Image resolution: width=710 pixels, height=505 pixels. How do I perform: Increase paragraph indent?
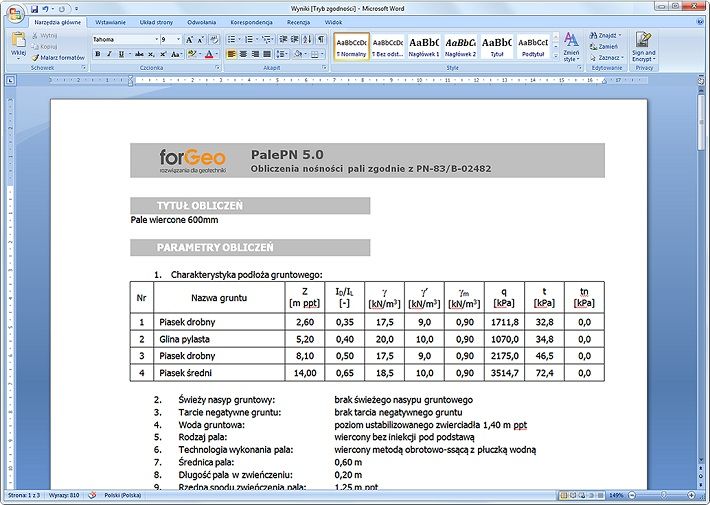coord(295,39)
